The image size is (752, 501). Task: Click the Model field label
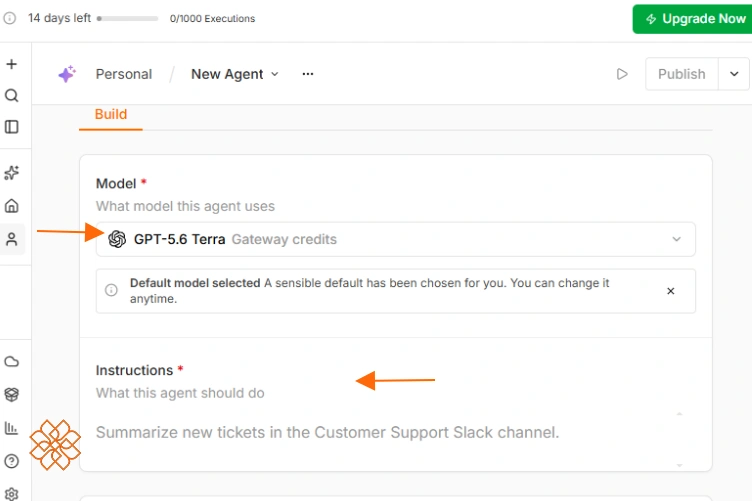116,184
